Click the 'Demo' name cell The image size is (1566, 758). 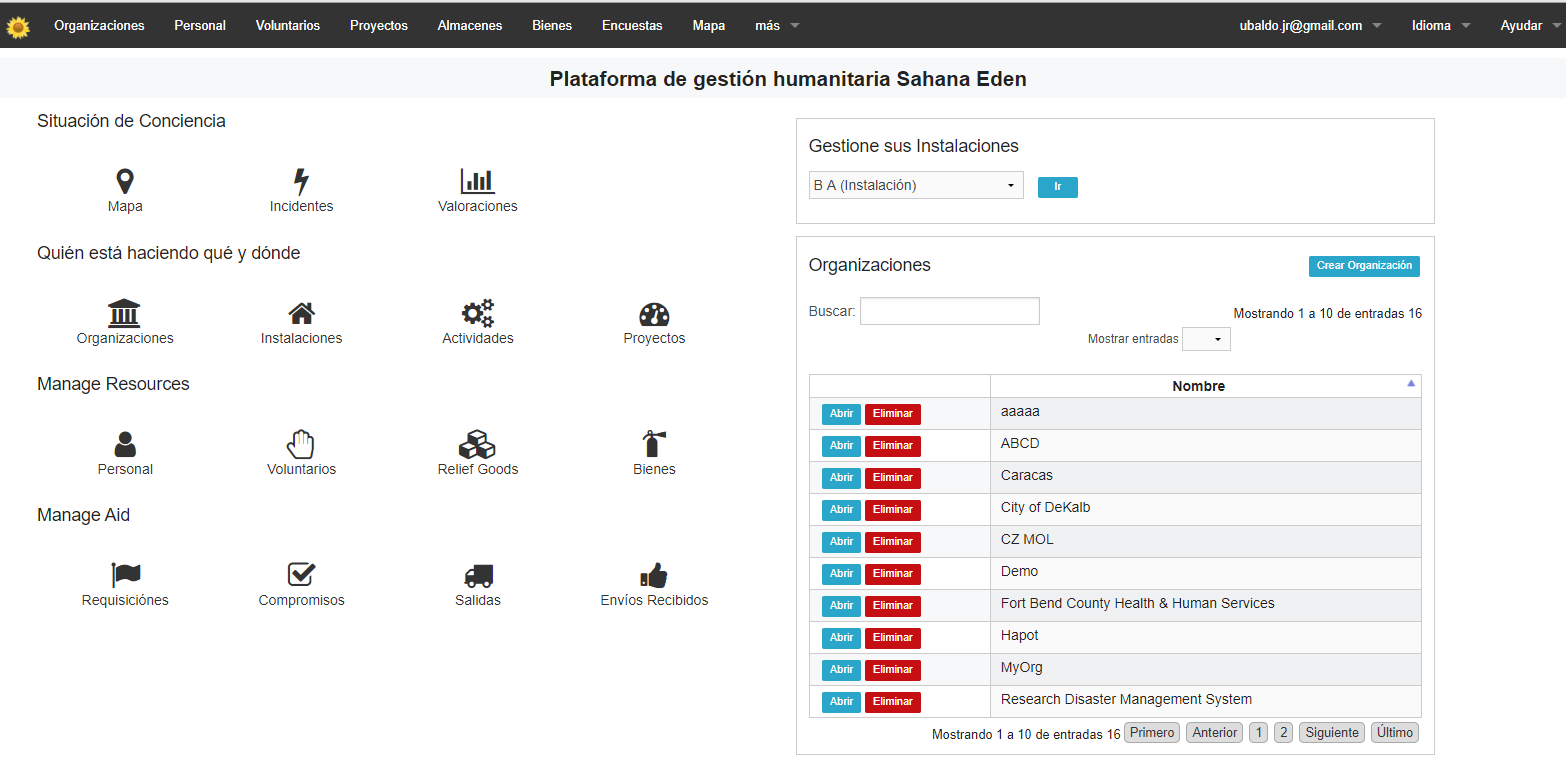coord(1205,573)
